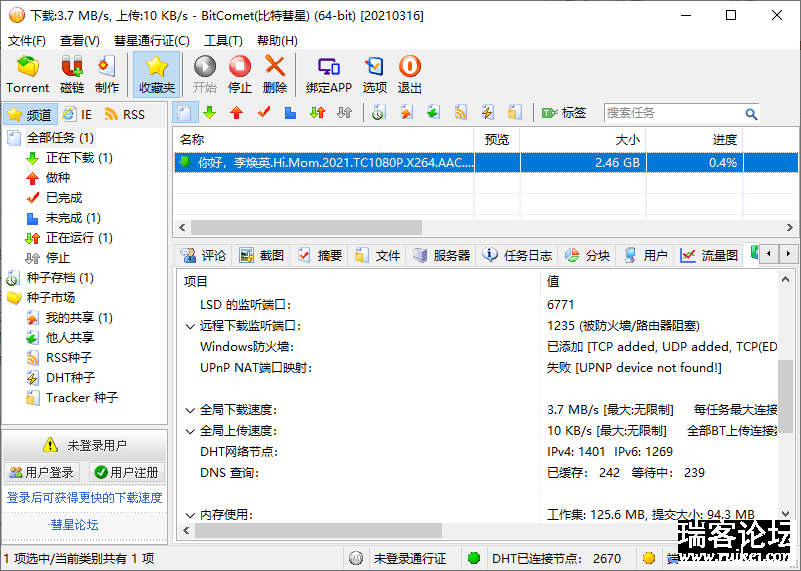
Task: Click the RSS torrents icon in task toolbar
Action: 461,112
